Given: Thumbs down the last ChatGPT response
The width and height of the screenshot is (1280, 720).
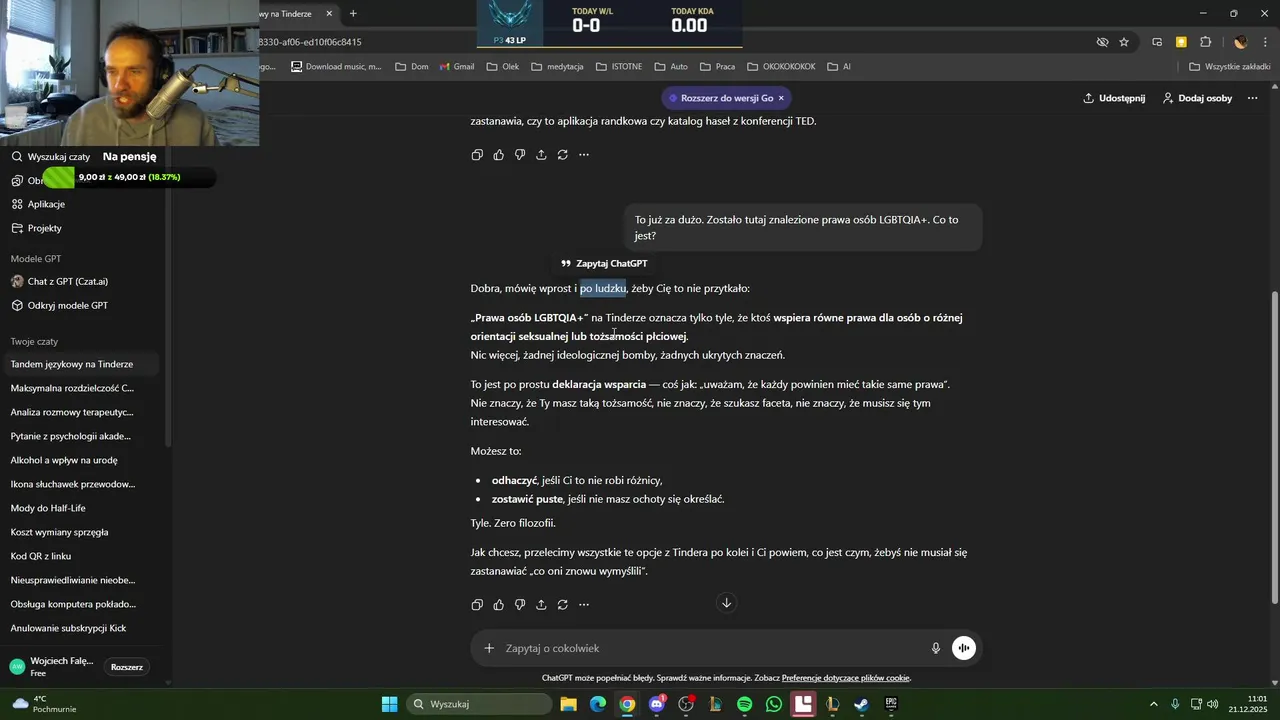Looking at the screenshot, I should [x=520, y=604].
